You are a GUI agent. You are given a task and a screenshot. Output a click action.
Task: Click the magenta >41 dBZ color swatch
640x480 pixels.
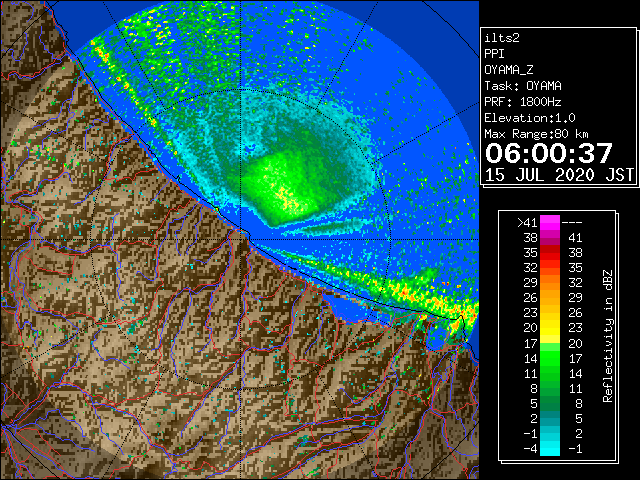(x=550, y=222)
